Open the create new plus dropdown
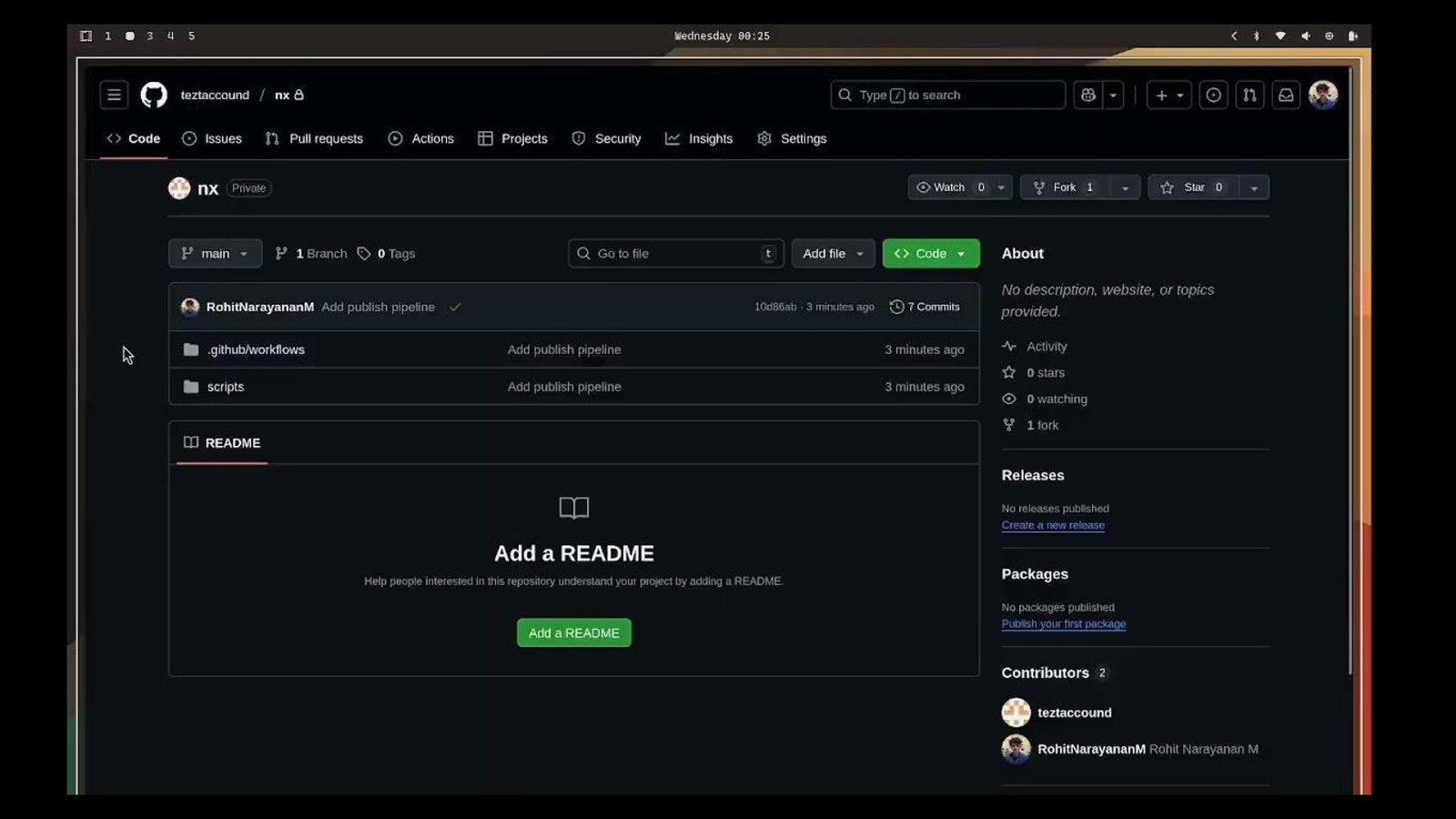Screen dimensions: 1456x819 coord(1168,95)
